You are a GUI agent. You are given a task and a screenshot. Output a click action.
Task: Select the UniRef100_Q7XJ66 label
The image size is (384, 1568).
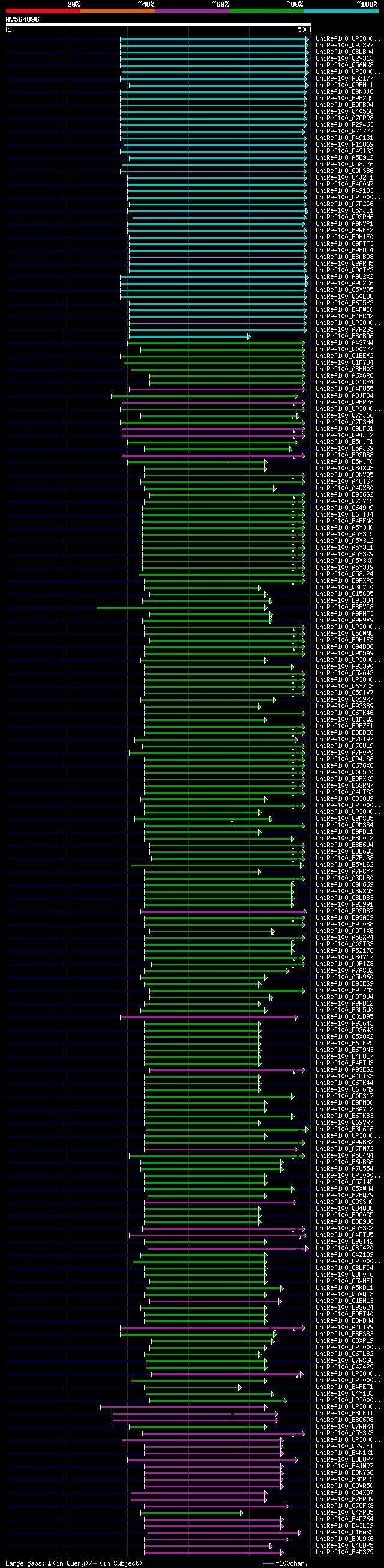point(344,415)
